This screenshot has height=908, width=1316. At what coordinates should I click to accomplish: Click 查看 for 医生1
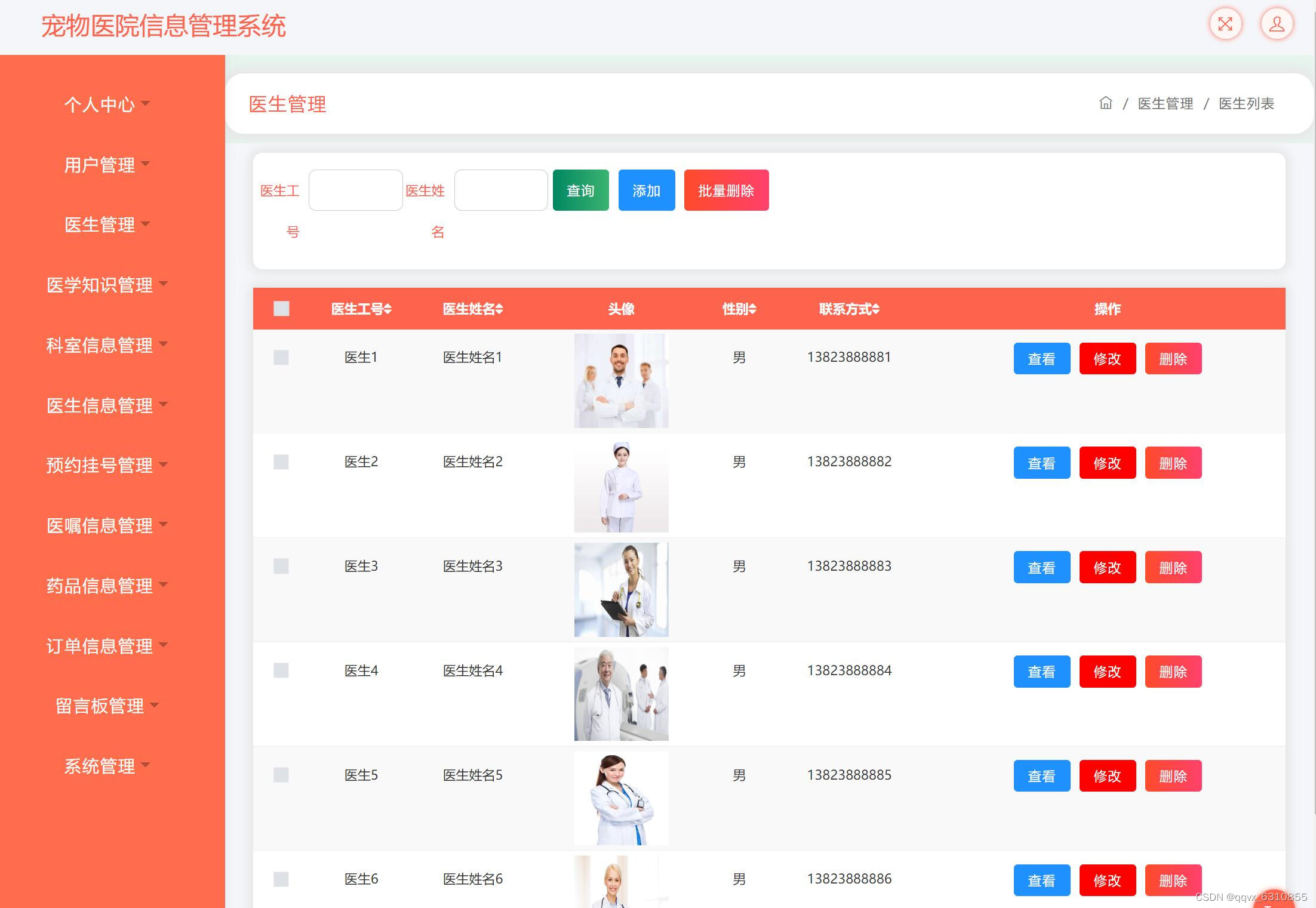tap(1041, 359)
